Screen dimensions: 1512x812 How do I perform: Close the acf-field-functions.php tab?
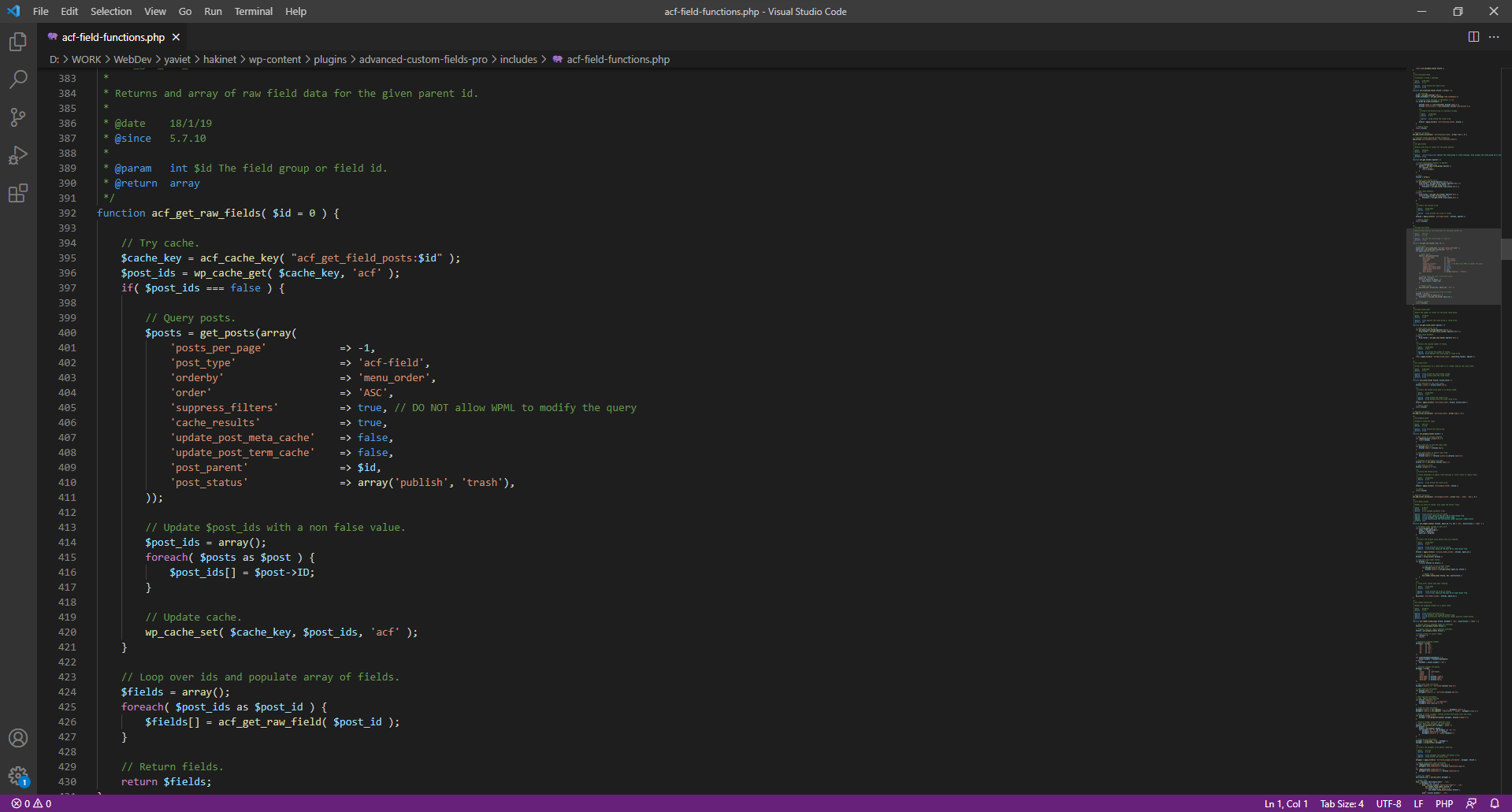click(x=176, y=37)
